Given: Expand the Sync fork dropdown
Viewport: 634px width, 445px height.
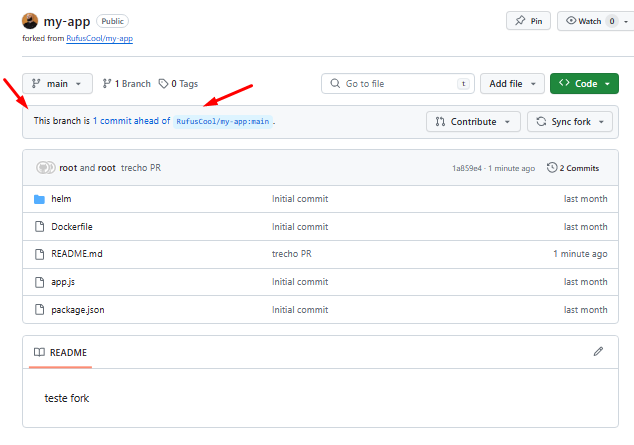Looking at the screenshot, I should 570,122.
